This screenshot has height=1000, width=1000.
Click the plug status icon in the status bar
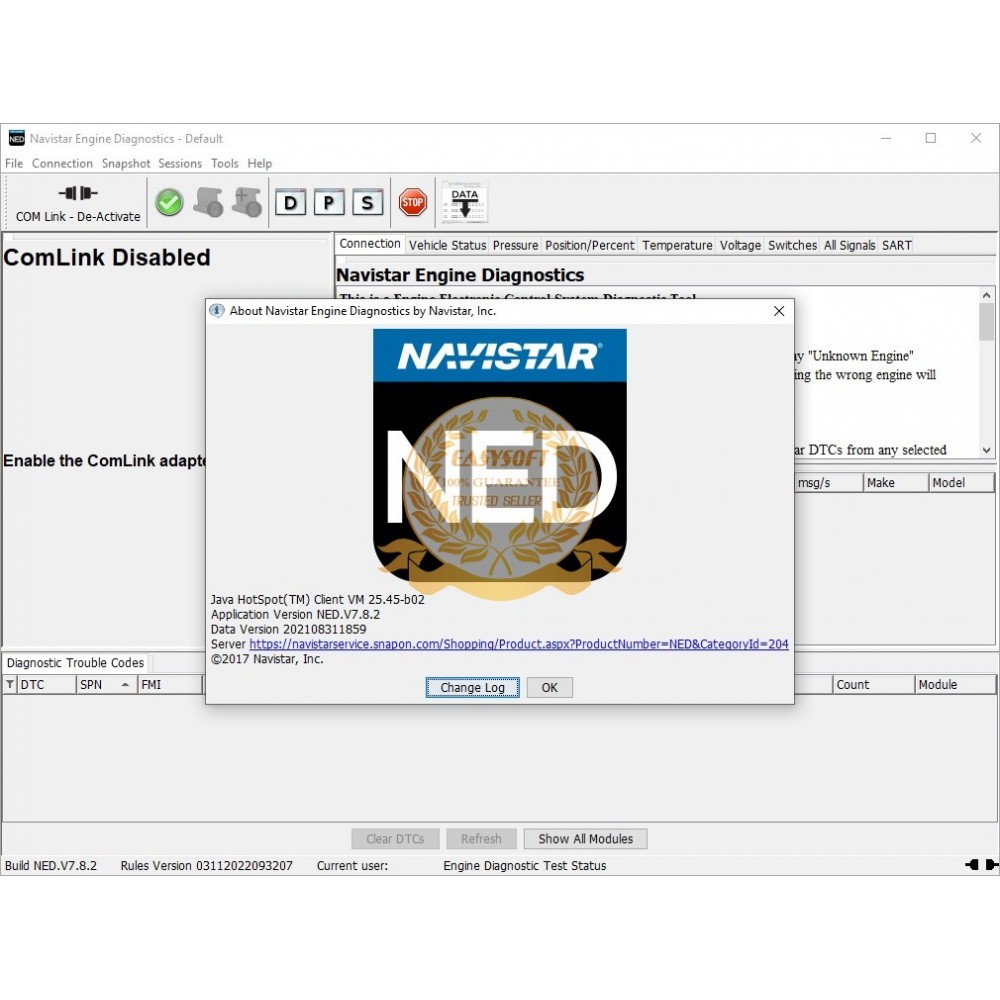coord(982,865)
